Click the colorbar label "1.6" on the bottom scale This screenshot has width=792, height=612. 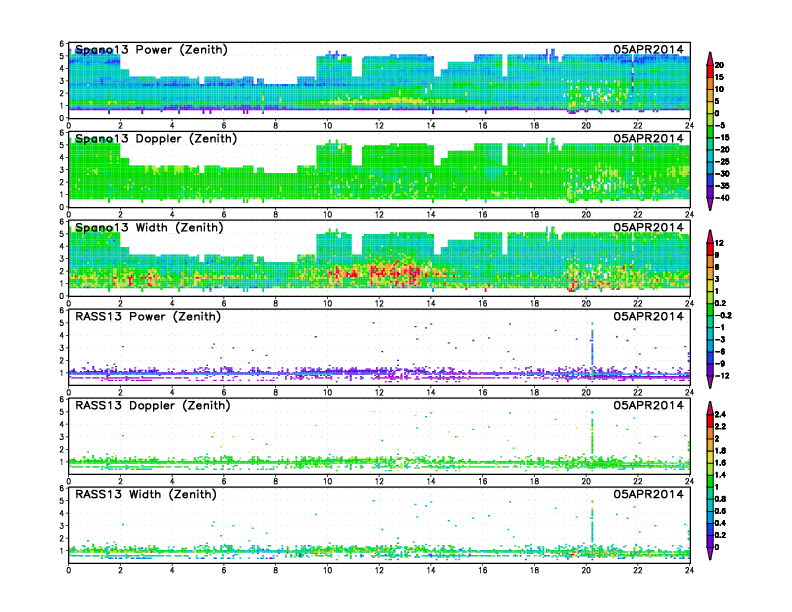720,463
